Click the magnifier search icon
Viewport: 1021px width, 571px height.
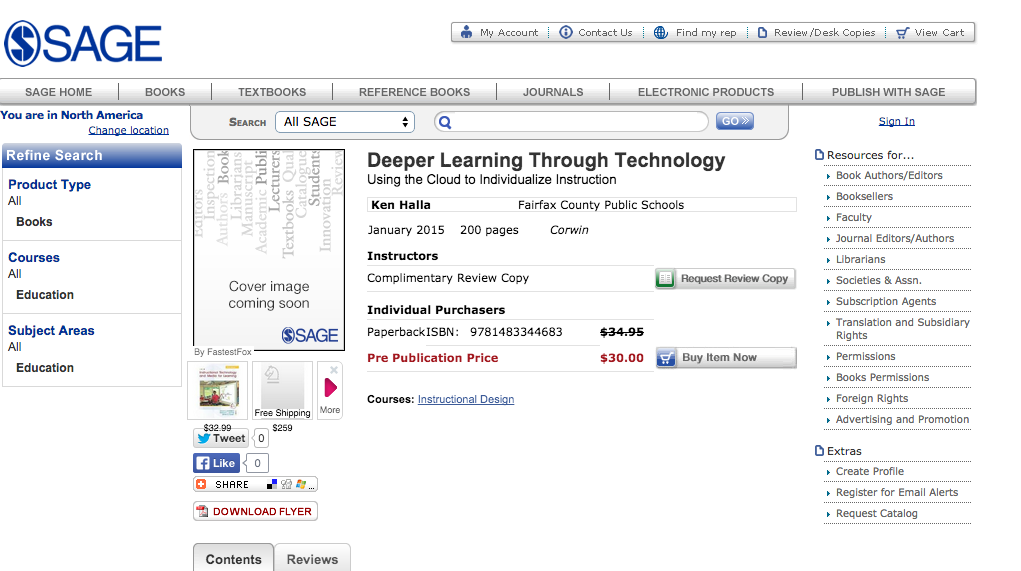[x=445, y=122]
